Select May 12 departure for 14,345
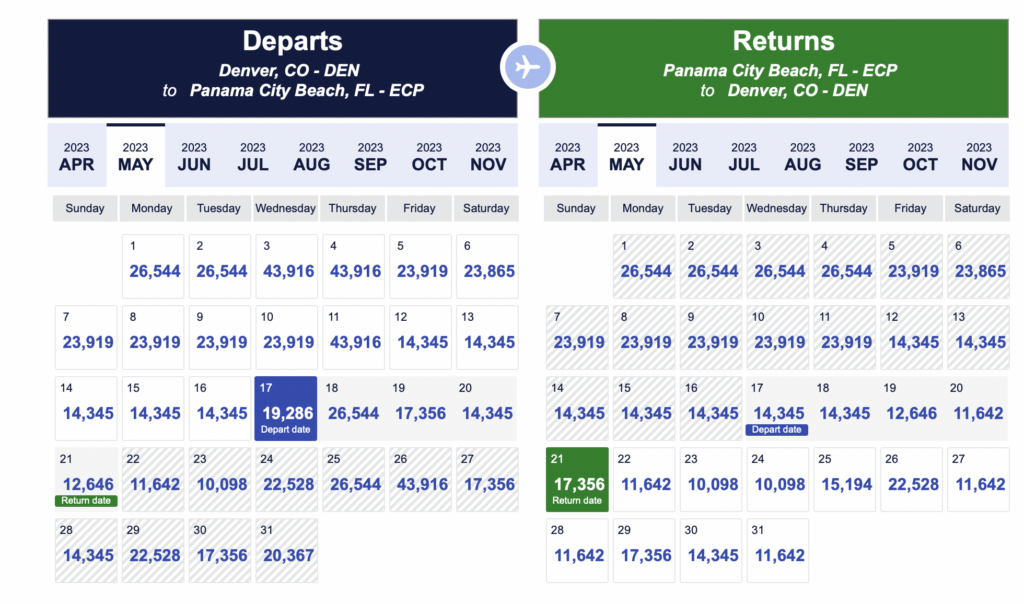This screenshot has height=604, width=1024. coord(419,336)
